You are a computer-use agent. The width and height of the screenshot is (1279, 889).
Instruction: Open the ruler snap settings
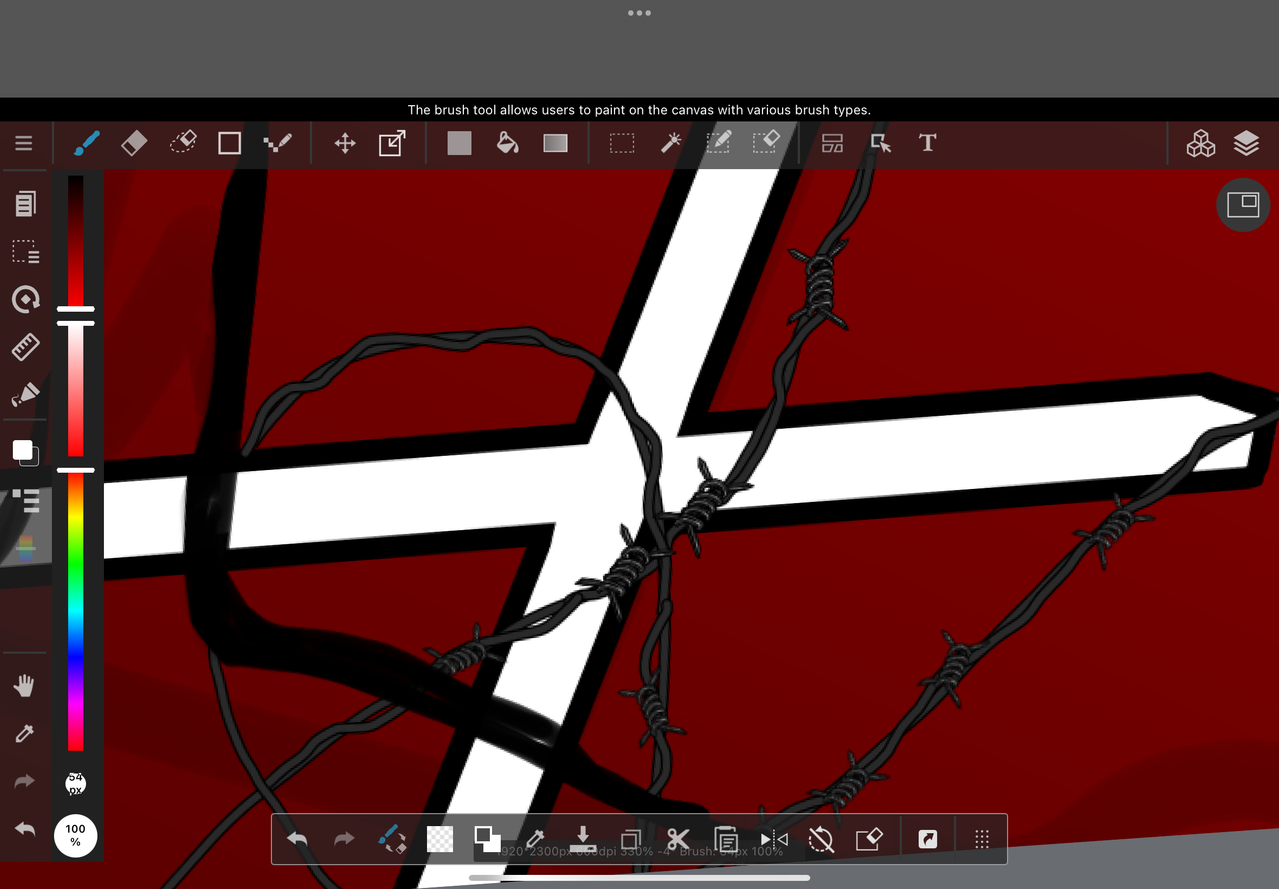(x=25, y=347)
